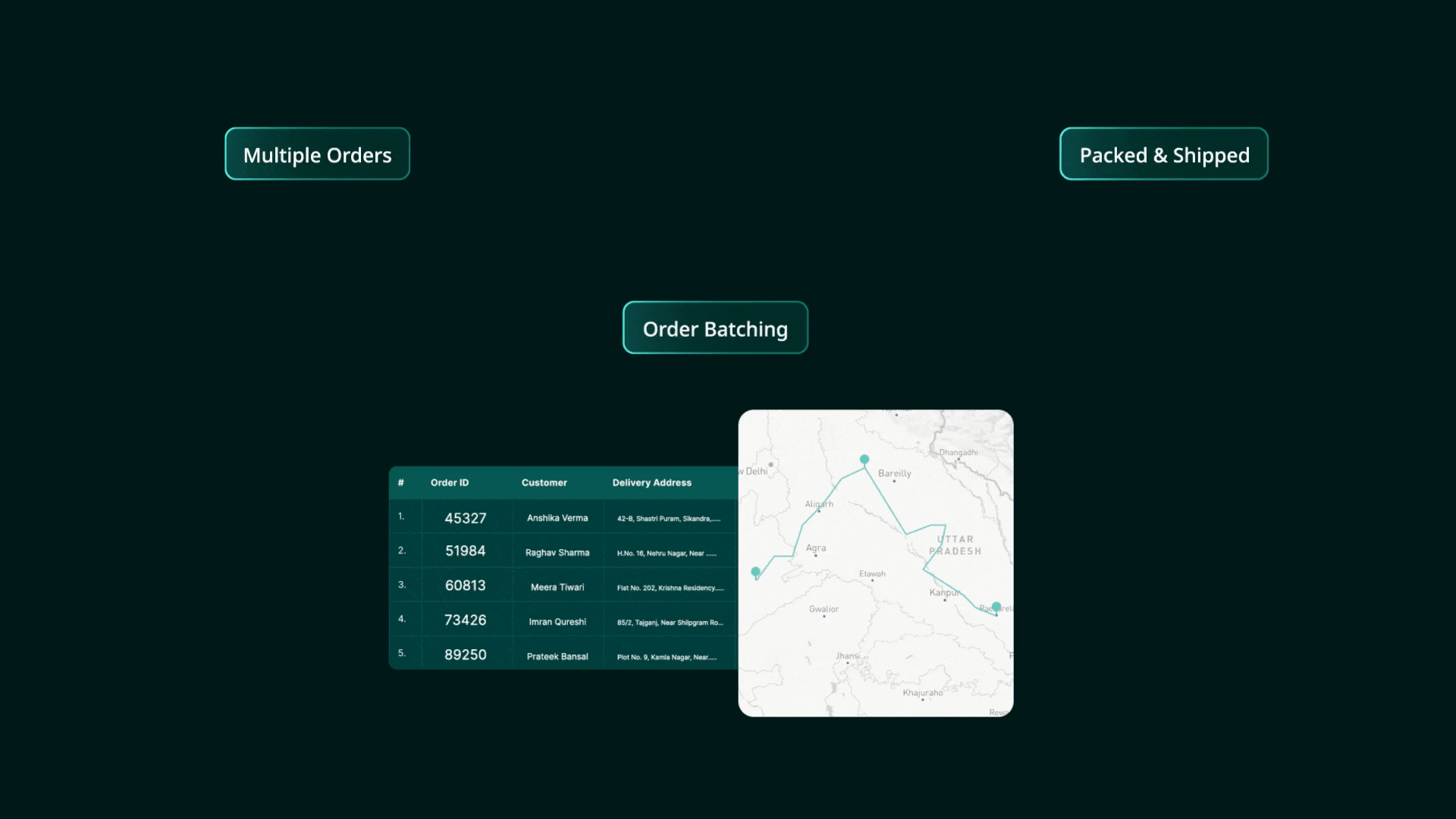1456x819 pixels.
Task: Click the Order Batching button
Action: click(715, 328)
